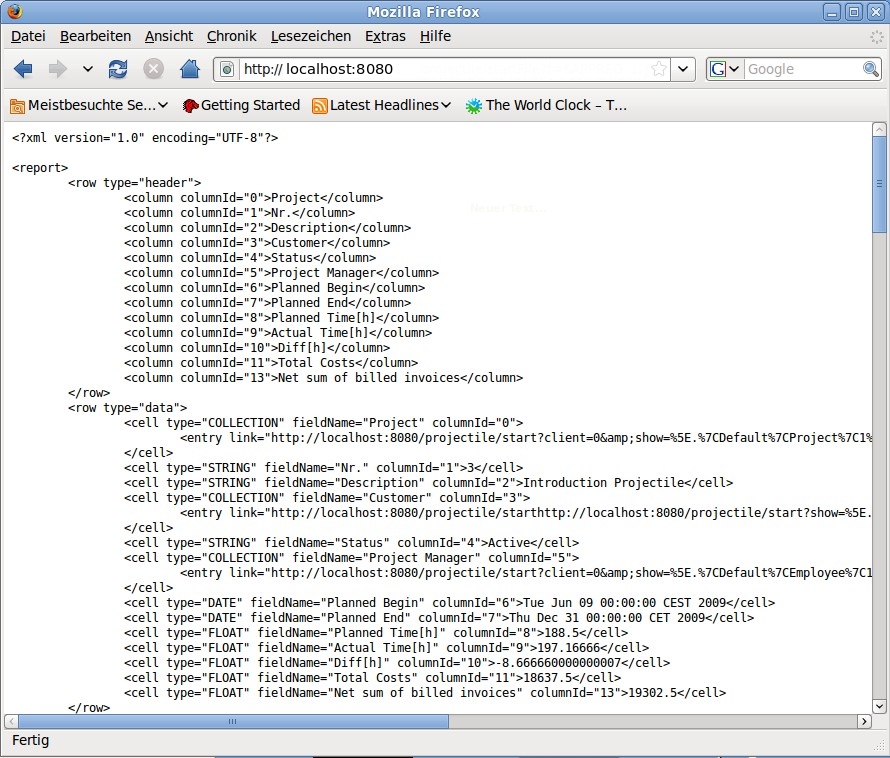Expand the address bar URL history dropdown
The image size is (890, 758).
(x=683, y=69)
